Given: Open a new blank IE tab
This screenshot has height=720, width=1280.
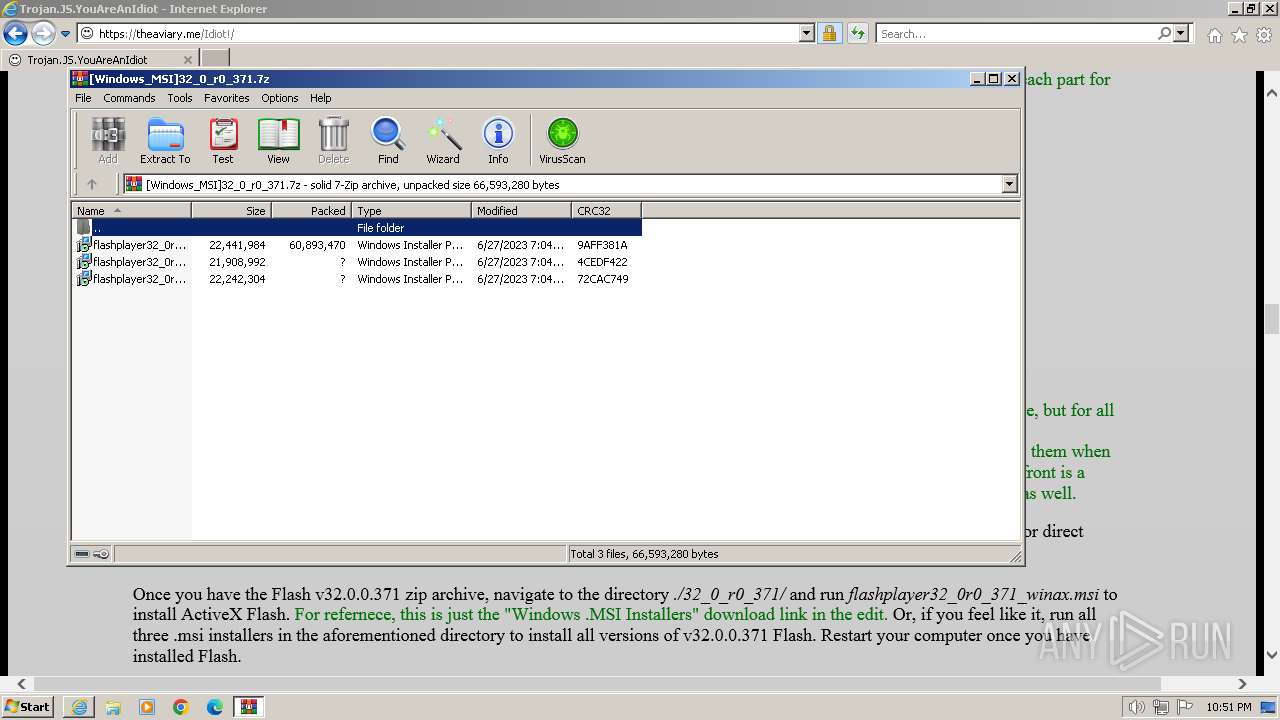Looking at the screenshot, I should point(215,59).
